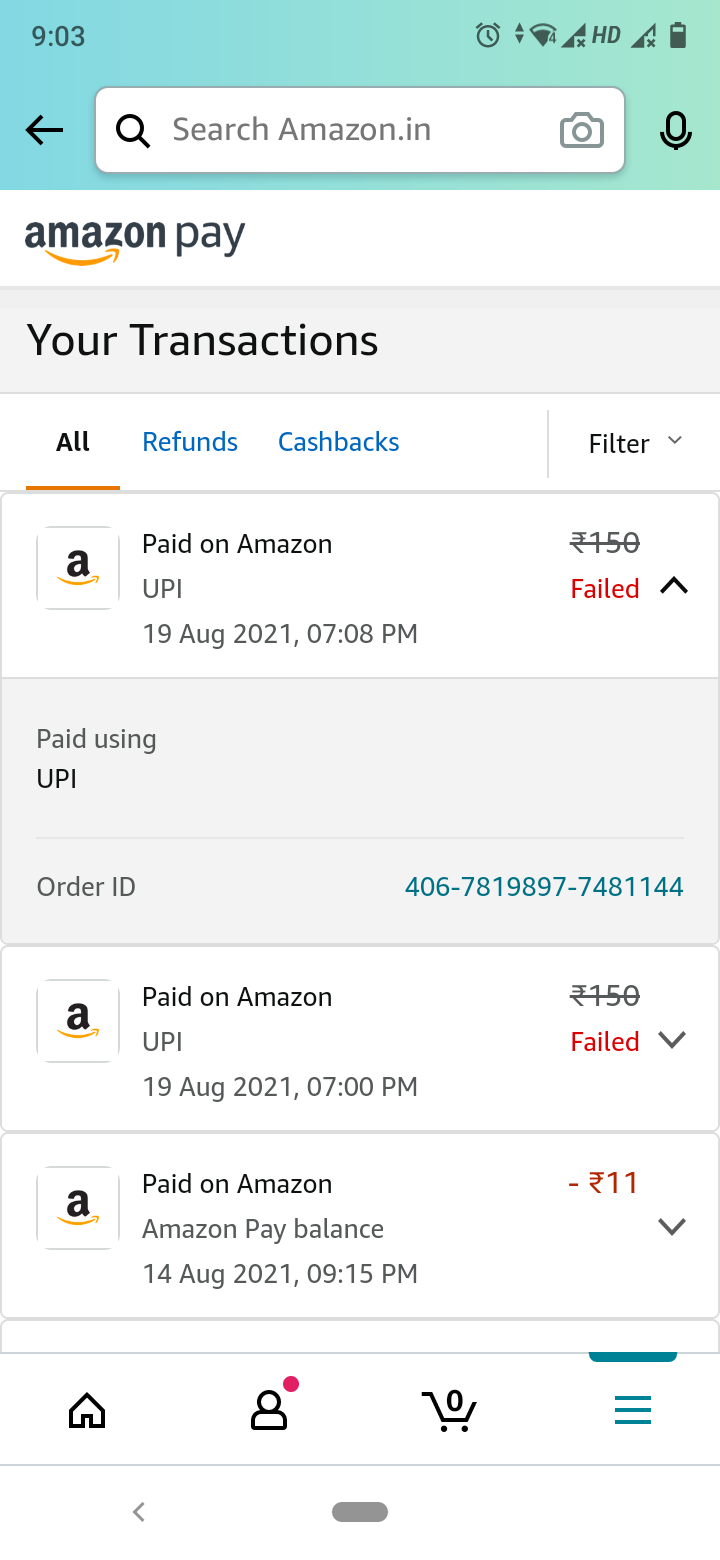Open order ID 406-7819897-7481144 link

click(543, 887)
